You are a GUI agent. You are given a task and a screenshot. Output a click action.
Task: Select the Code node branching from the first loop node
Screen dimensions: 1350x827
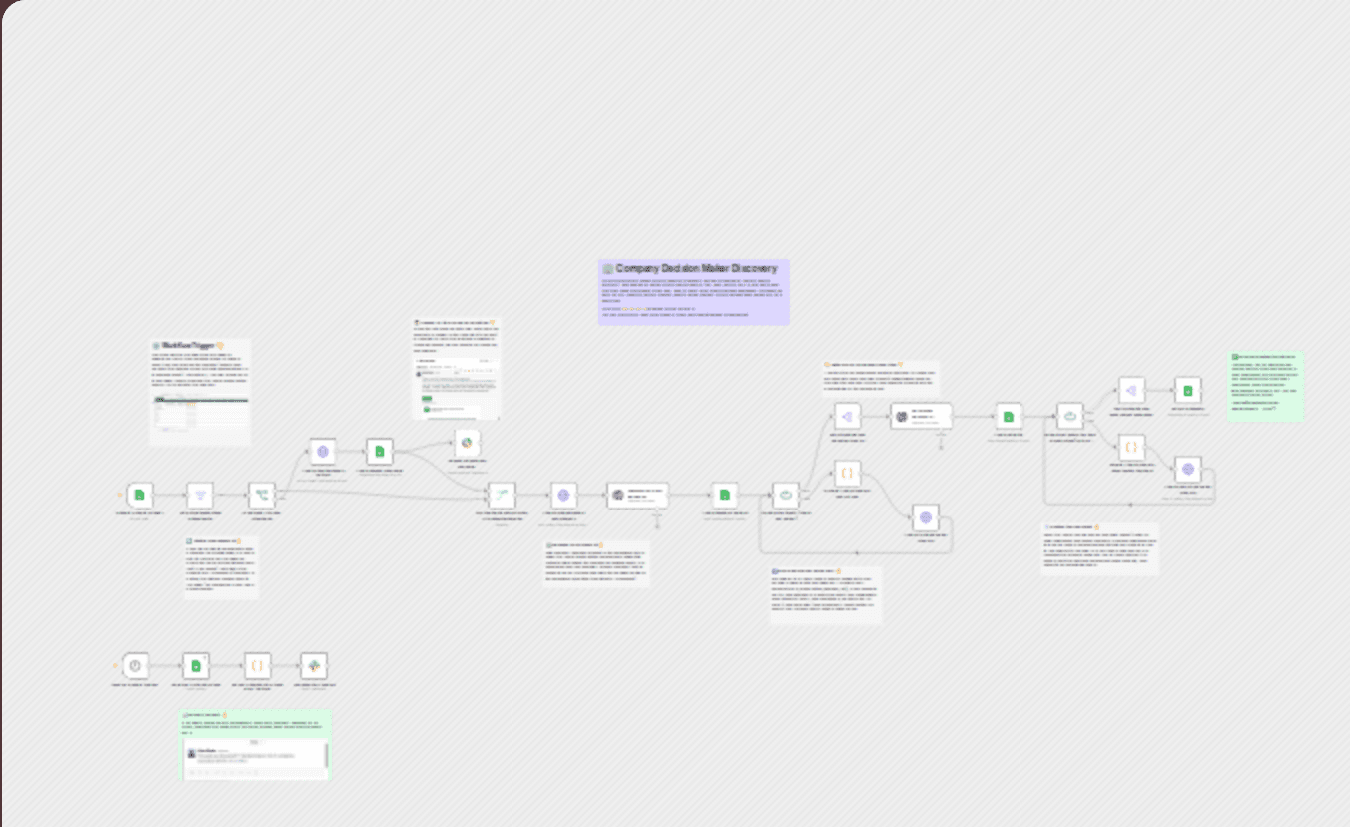(x=847, y=473)
